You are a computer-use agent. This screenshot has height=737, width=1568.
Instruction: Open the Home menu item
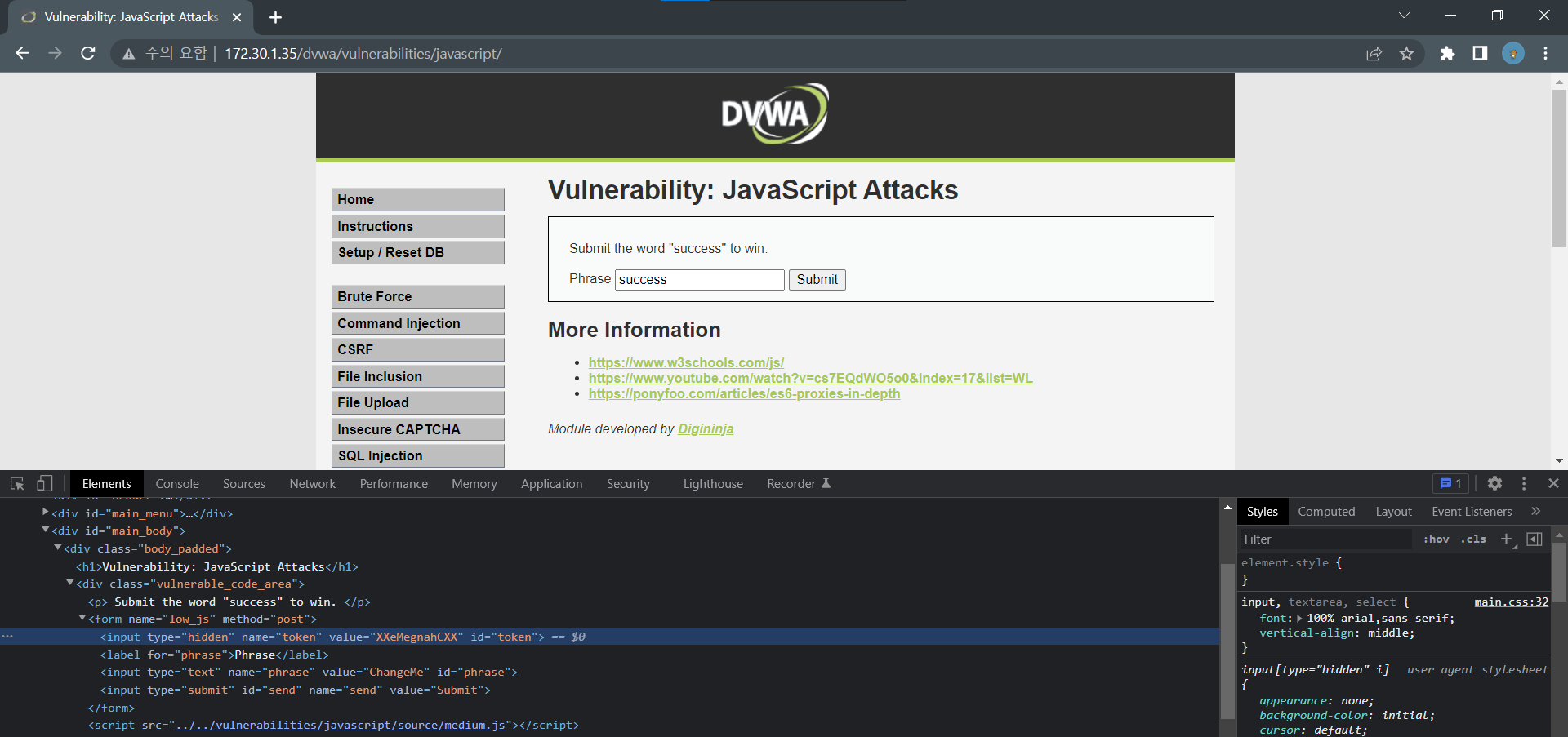pos(417,199)
